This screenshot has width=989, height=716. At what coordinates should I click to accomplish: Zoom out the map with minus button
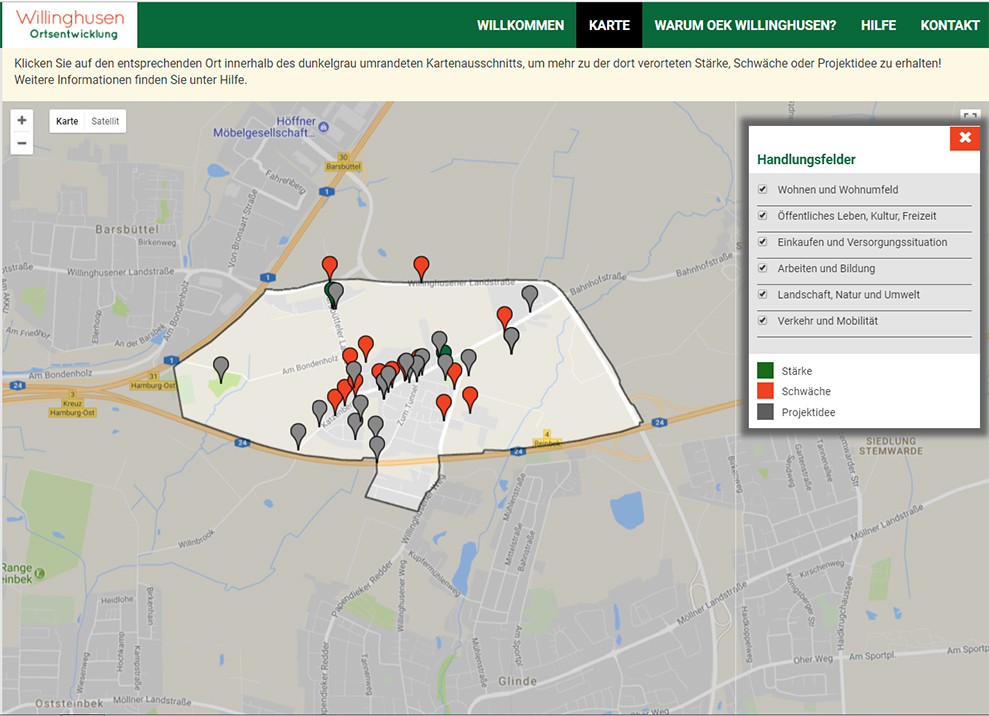22,144
